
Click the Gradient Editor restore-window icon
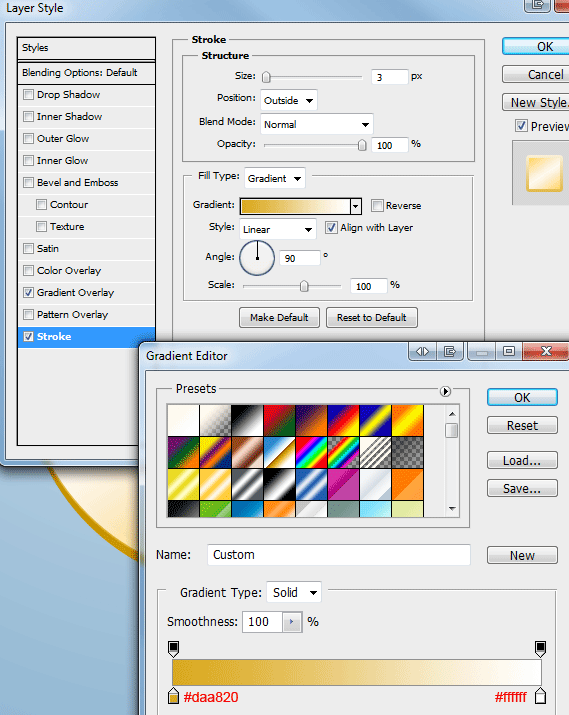[x=509, y=351]
